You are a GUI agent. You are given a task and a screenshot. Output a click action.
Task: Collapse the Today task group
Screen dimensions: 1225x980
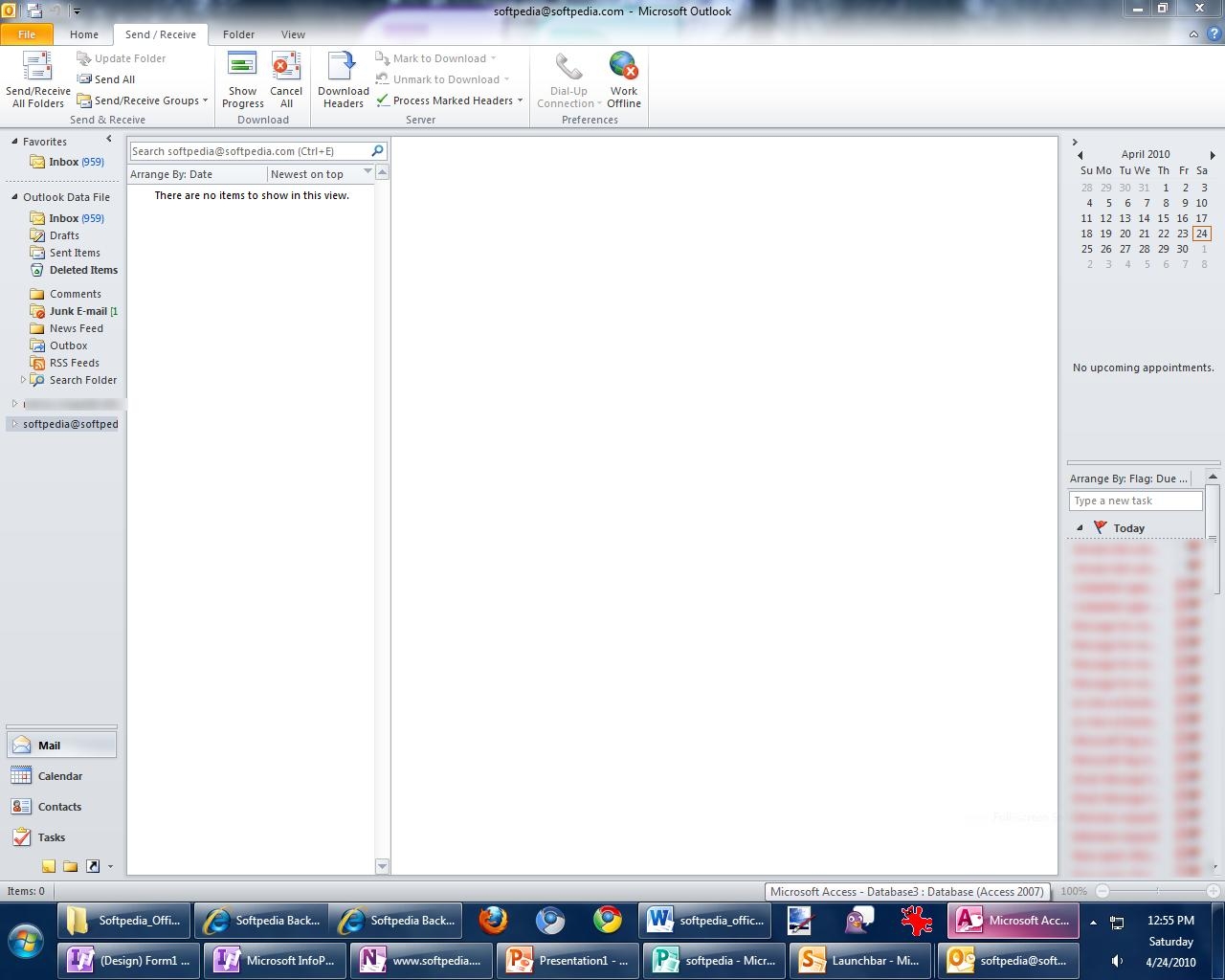(1080, 528)
